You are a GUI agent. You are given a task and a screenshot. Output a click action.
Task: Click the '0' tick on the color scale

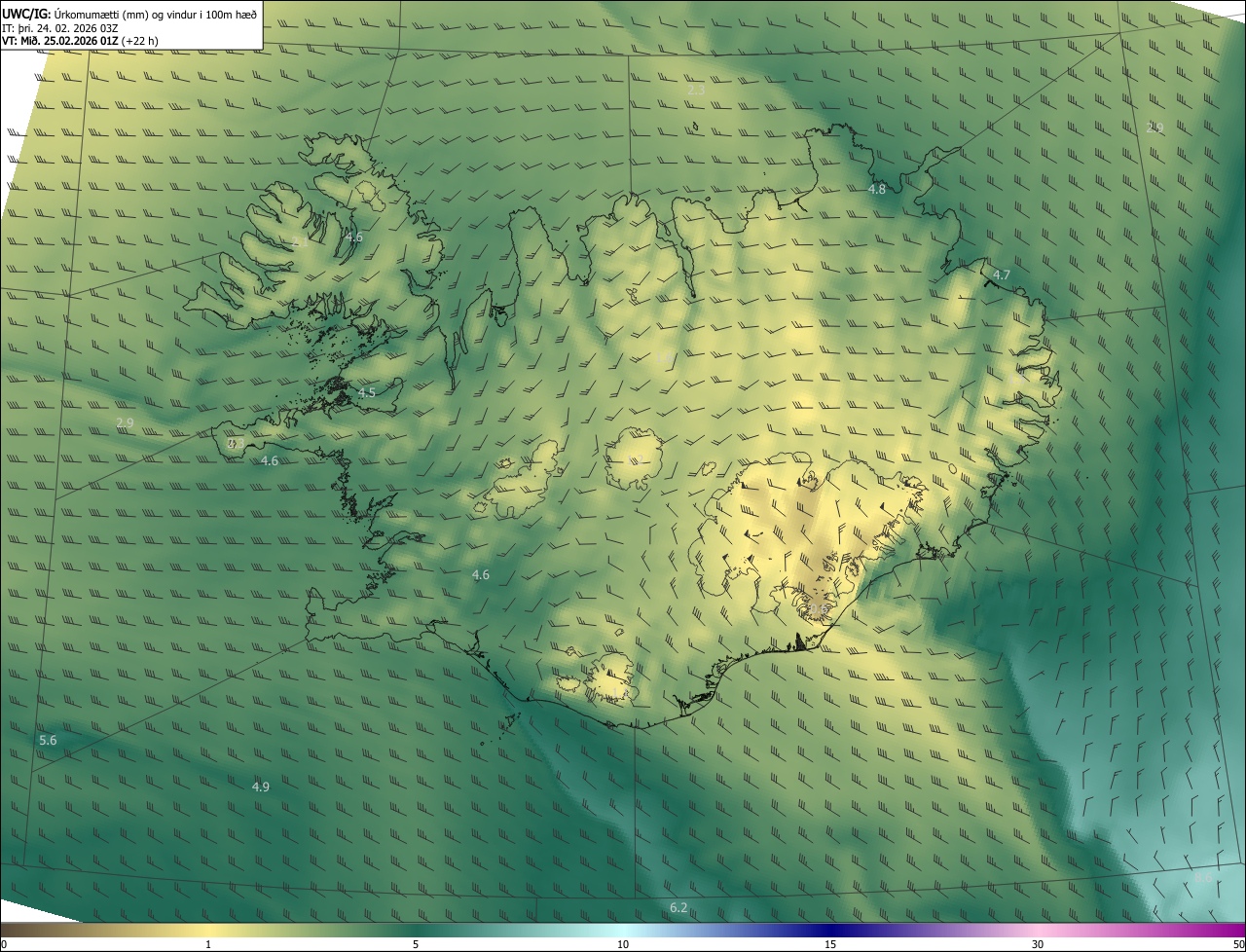click(4, 944)
